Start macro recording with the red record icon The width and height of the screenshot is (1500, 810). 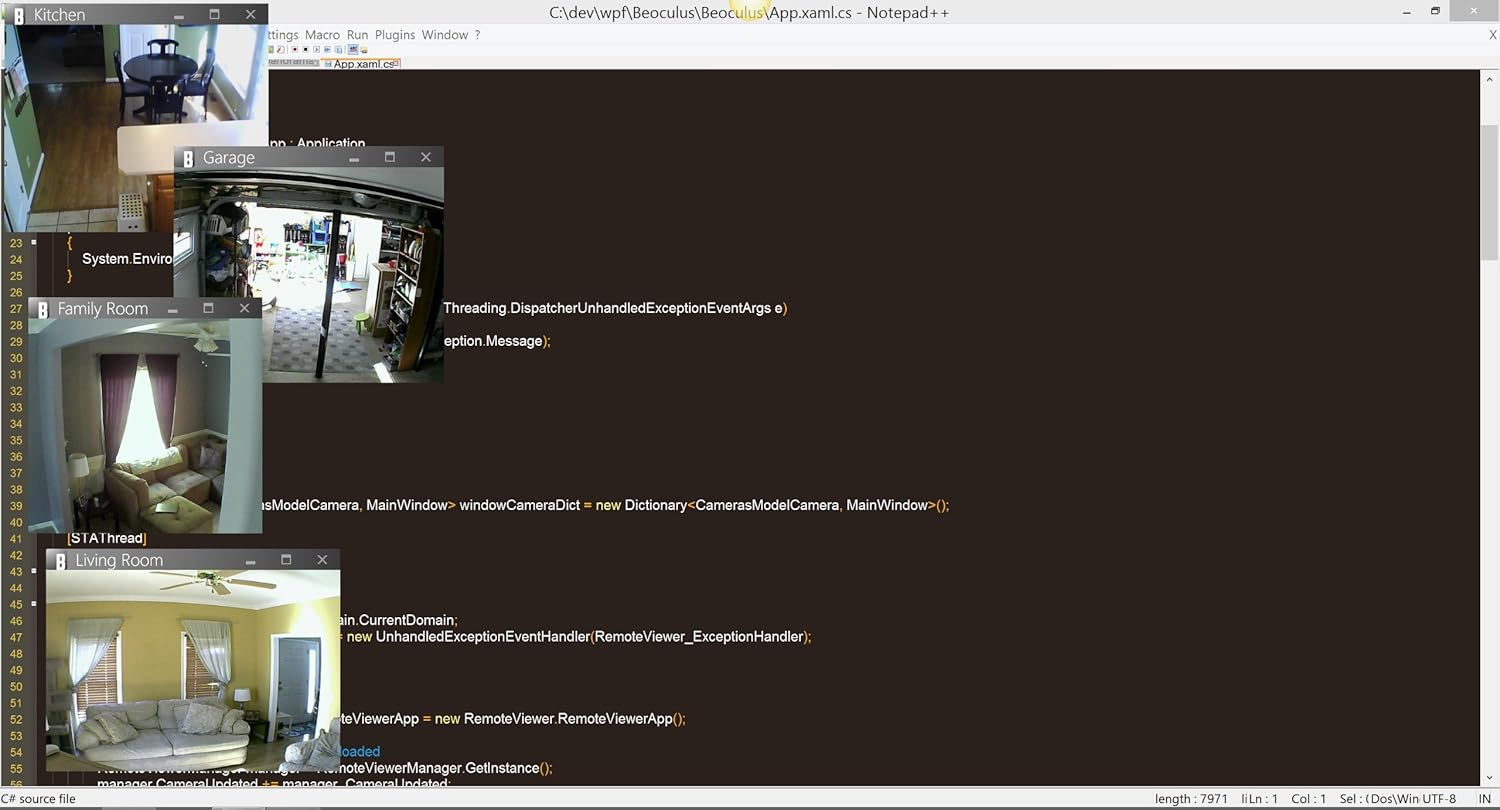(294, 49)
